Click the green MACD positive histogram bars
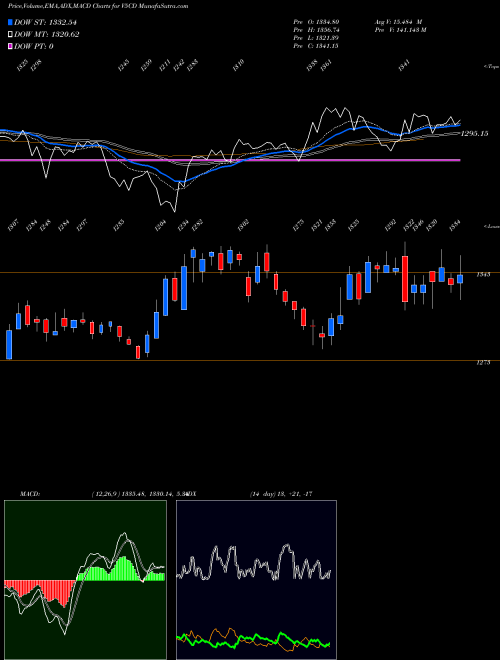 pos(121,570)
